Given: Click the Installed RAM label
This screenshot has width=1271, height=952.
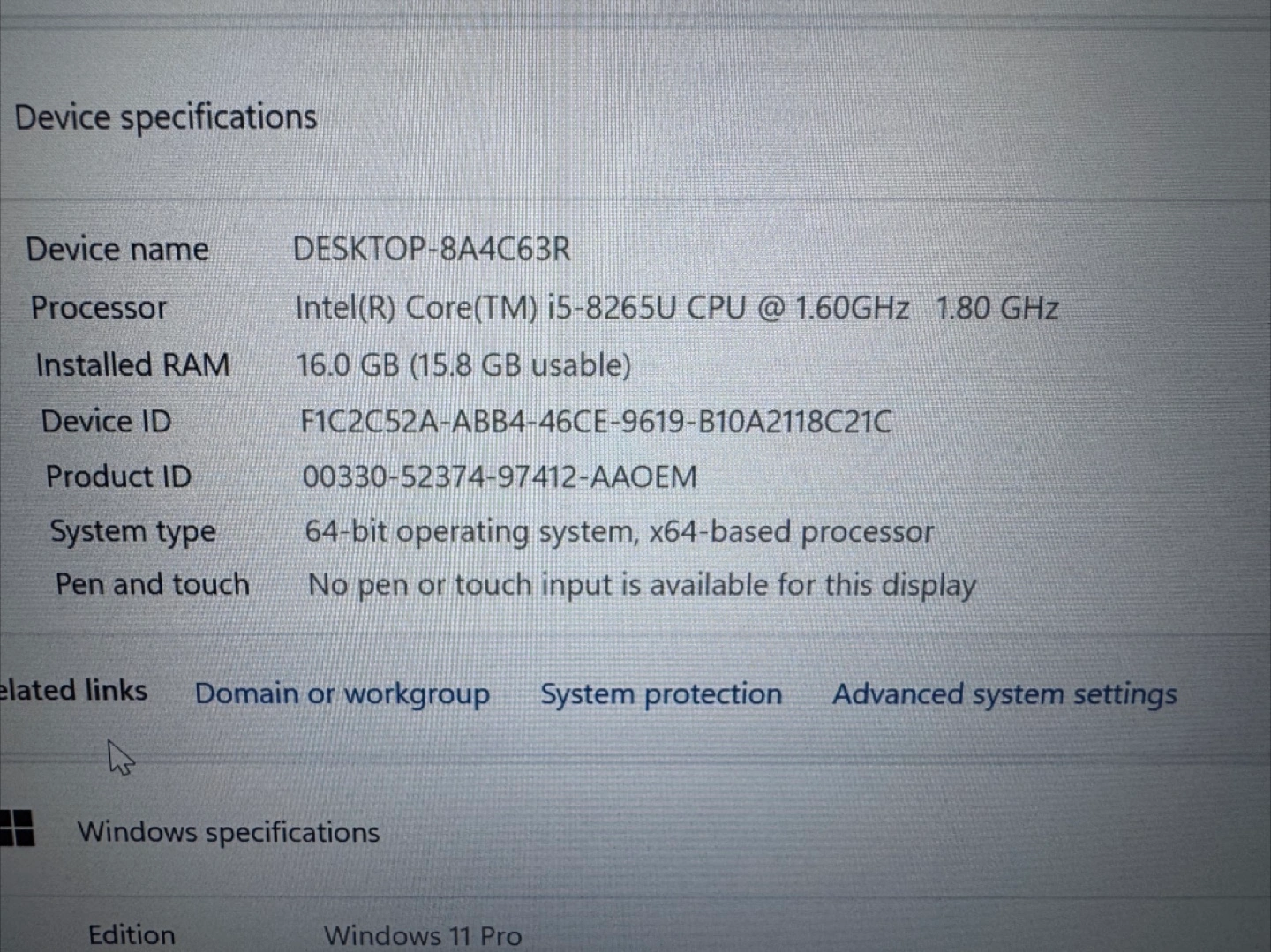Looking at the screenshot, I should [132, 364].
